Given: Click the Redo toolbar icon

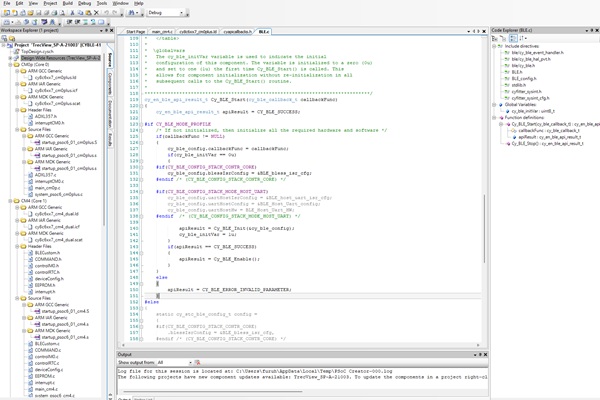Looking at the screenshot, I should point(114,13).
